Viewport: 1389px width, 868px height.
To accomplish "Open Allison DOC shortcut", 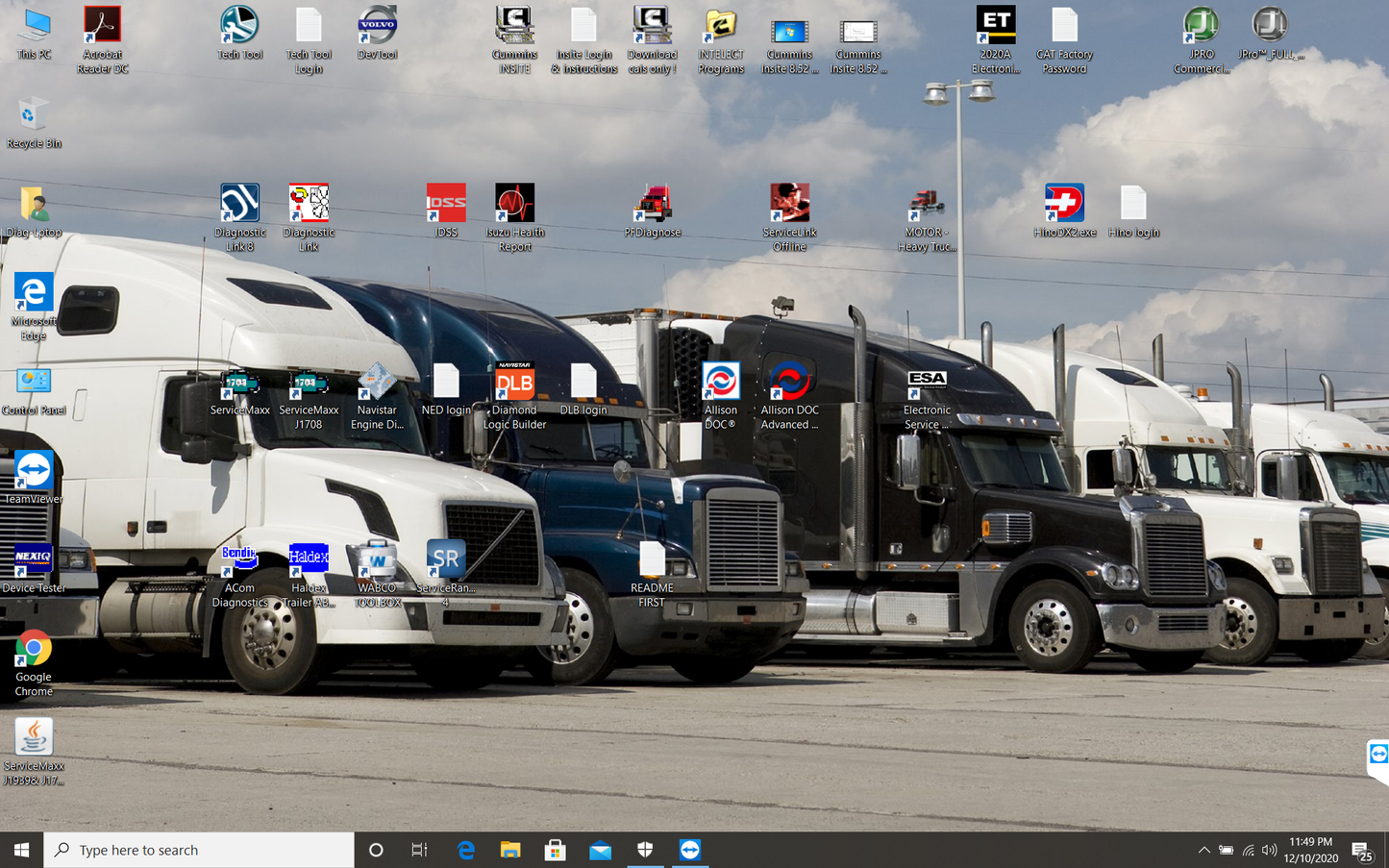I will click(721, 396).
